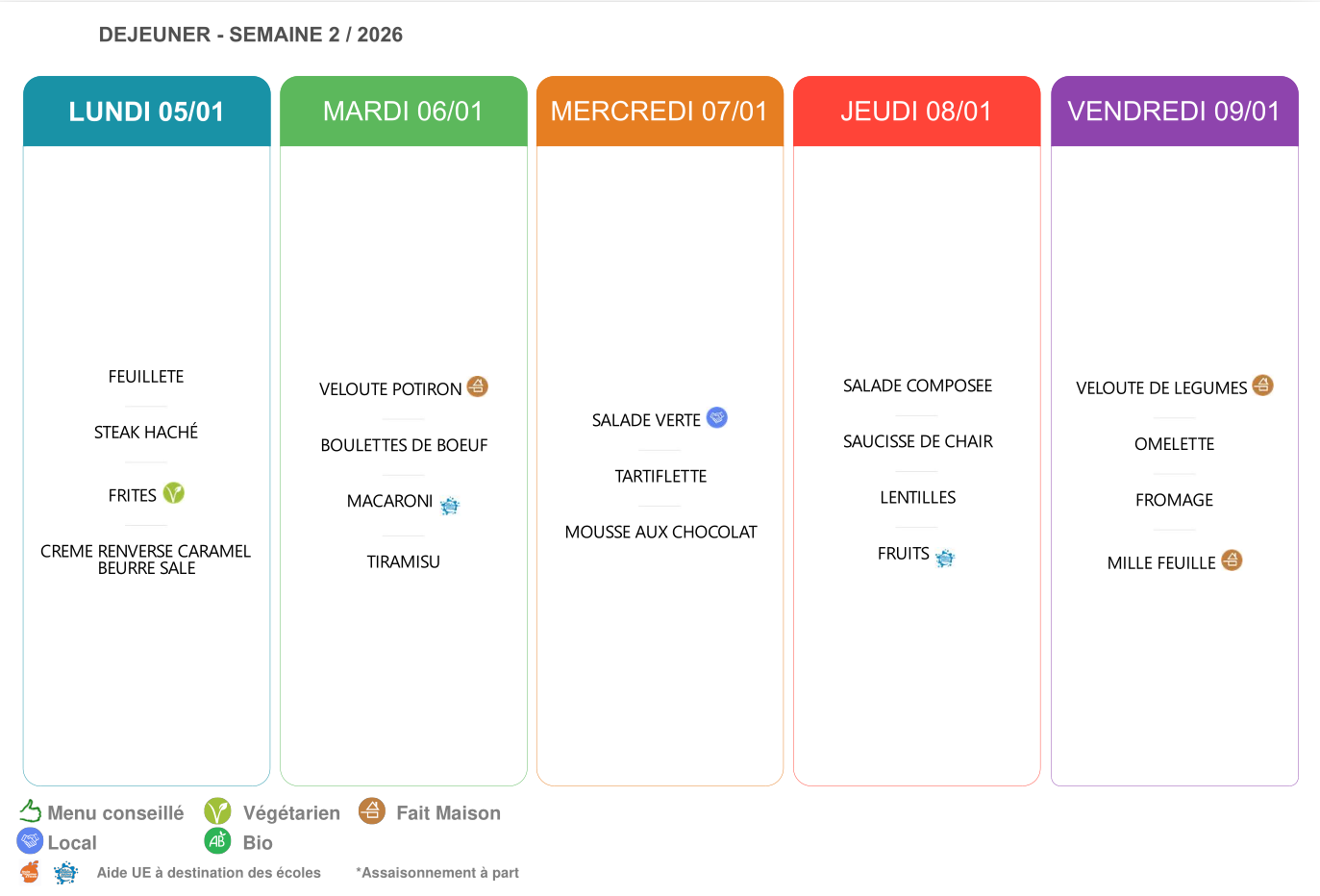Image resolution: width=1320 pixels, height=896 pixels.
Task: Click the Local icon next to SALADE VERTE
Action: (x=717, y=417)
